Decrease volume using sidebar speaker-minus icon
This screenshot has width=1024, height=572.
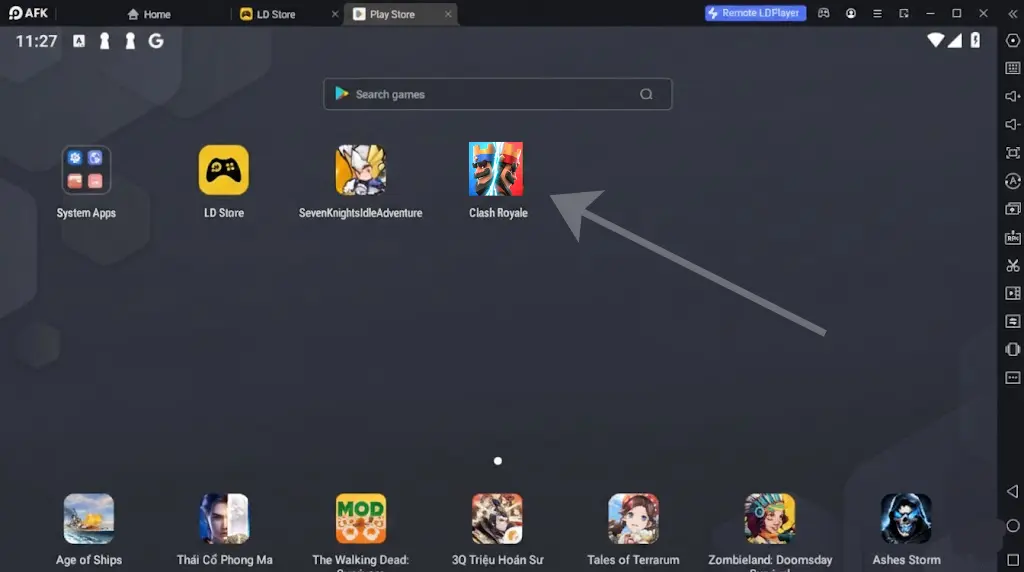[1012, 125]
